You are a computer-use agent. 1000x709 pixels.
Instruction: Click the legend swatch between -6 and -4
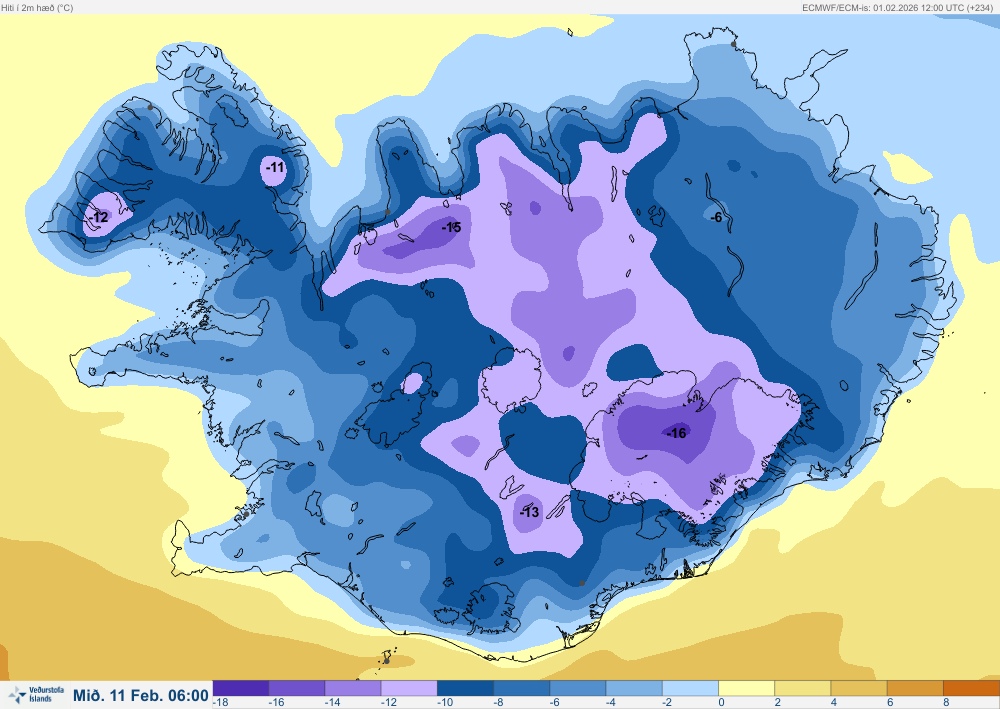(578, 688)
